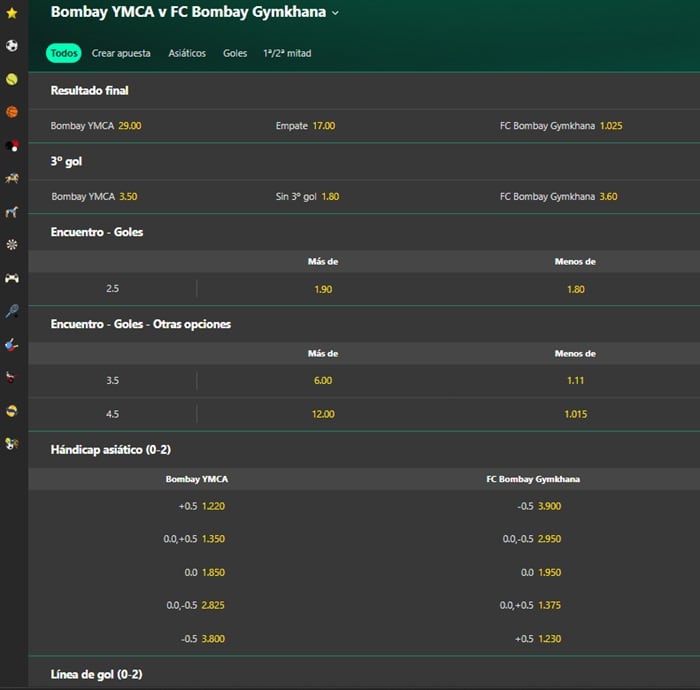Select the basketball sport icon
The width and height of the screenshot is (700, 690).
[12, 112]
